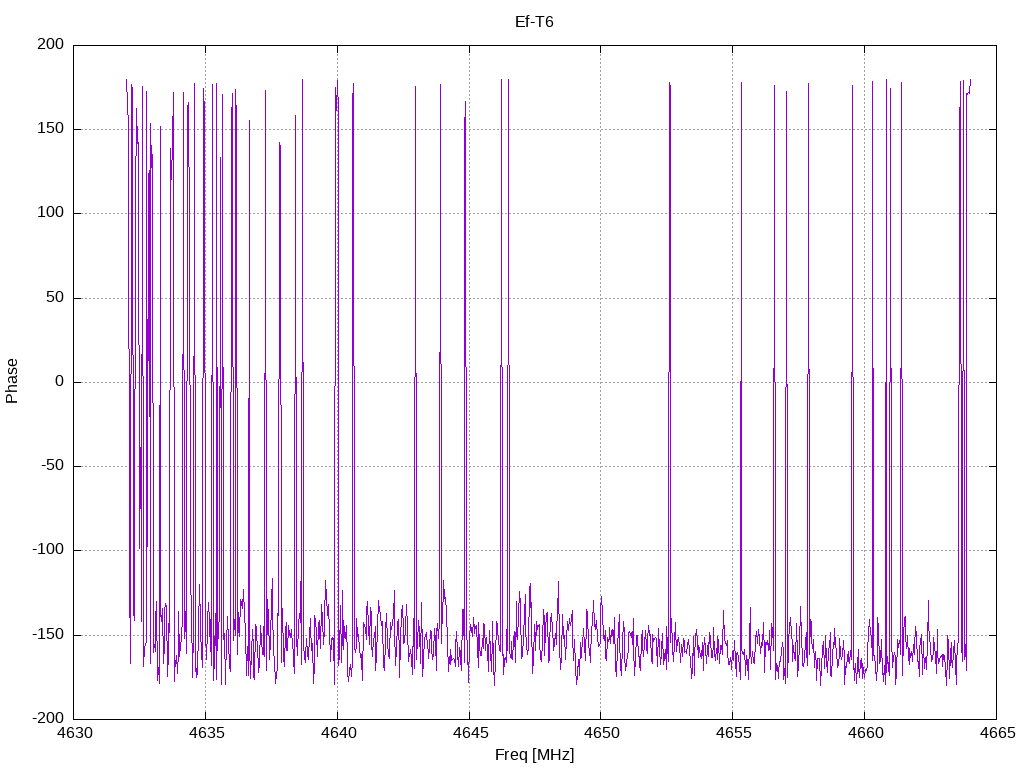This screenshot has width=1024, height=768.
Task: Click the x-axis tick label 4640
Action: coord(338,733)
